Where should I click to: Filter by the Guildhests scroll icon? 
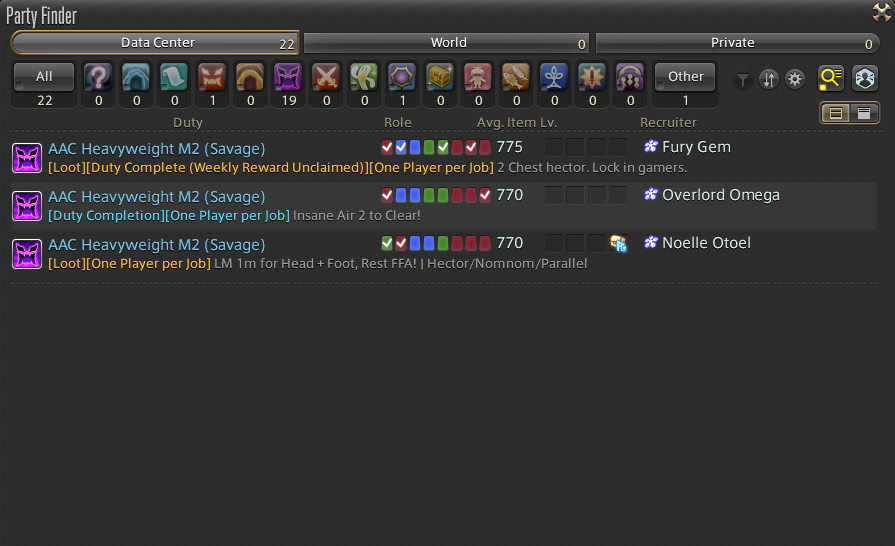[174, 77]
